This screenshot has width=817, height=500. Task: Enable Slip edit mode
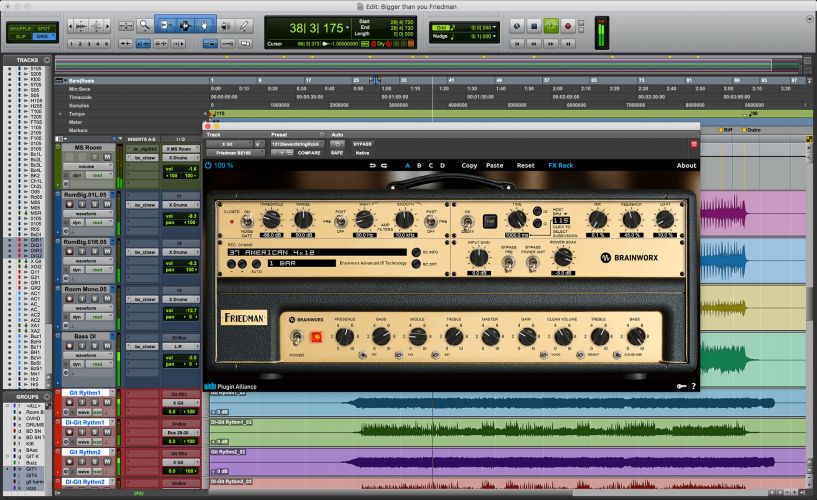[20, 36]
